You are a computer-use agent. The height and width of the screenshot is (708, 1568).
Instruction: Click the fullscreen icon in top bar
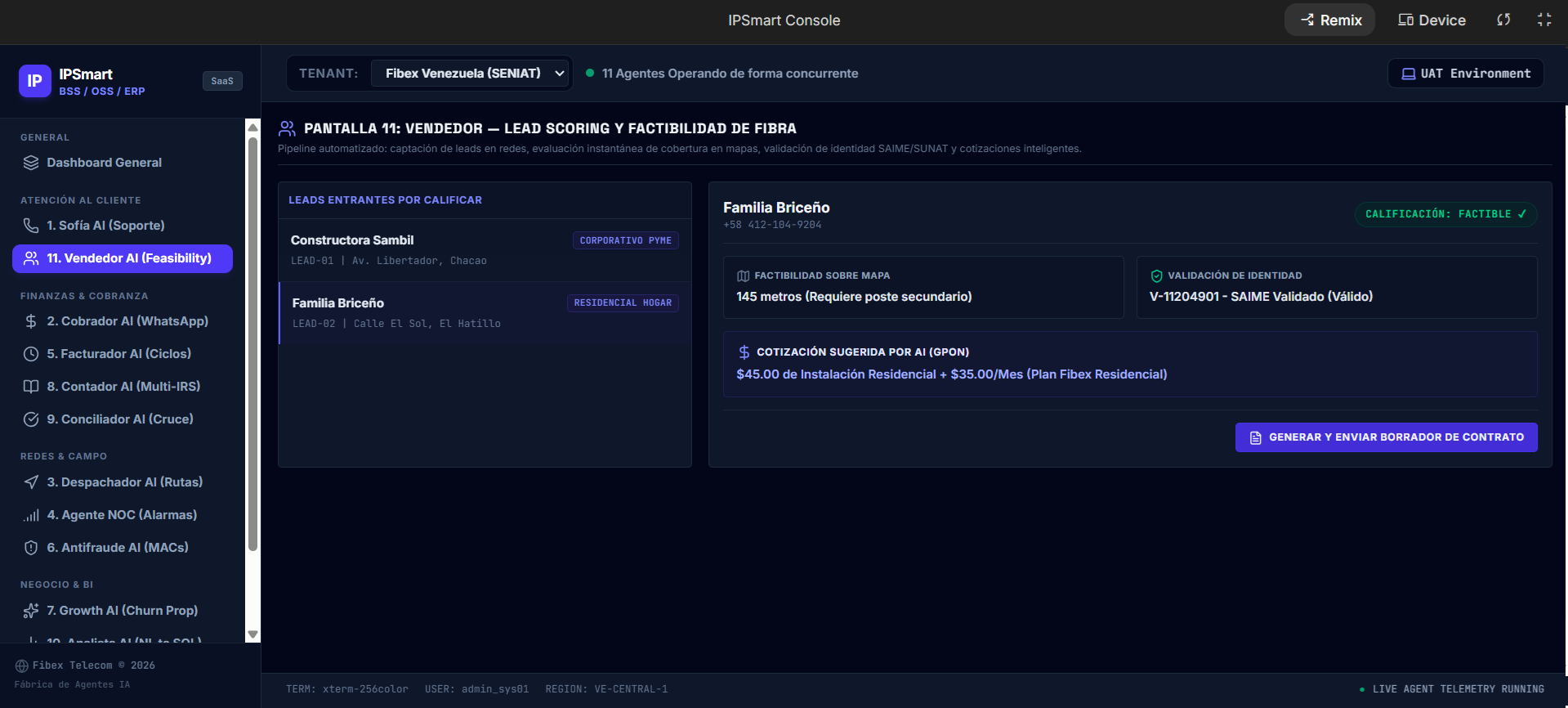[1544, 20]
